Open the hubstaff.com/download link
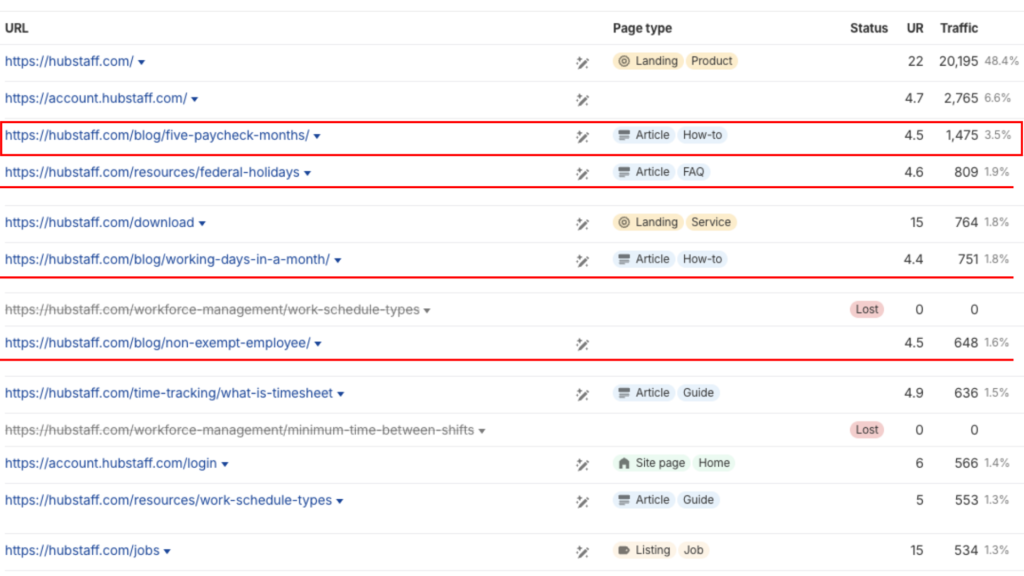 tap(99, 223)
